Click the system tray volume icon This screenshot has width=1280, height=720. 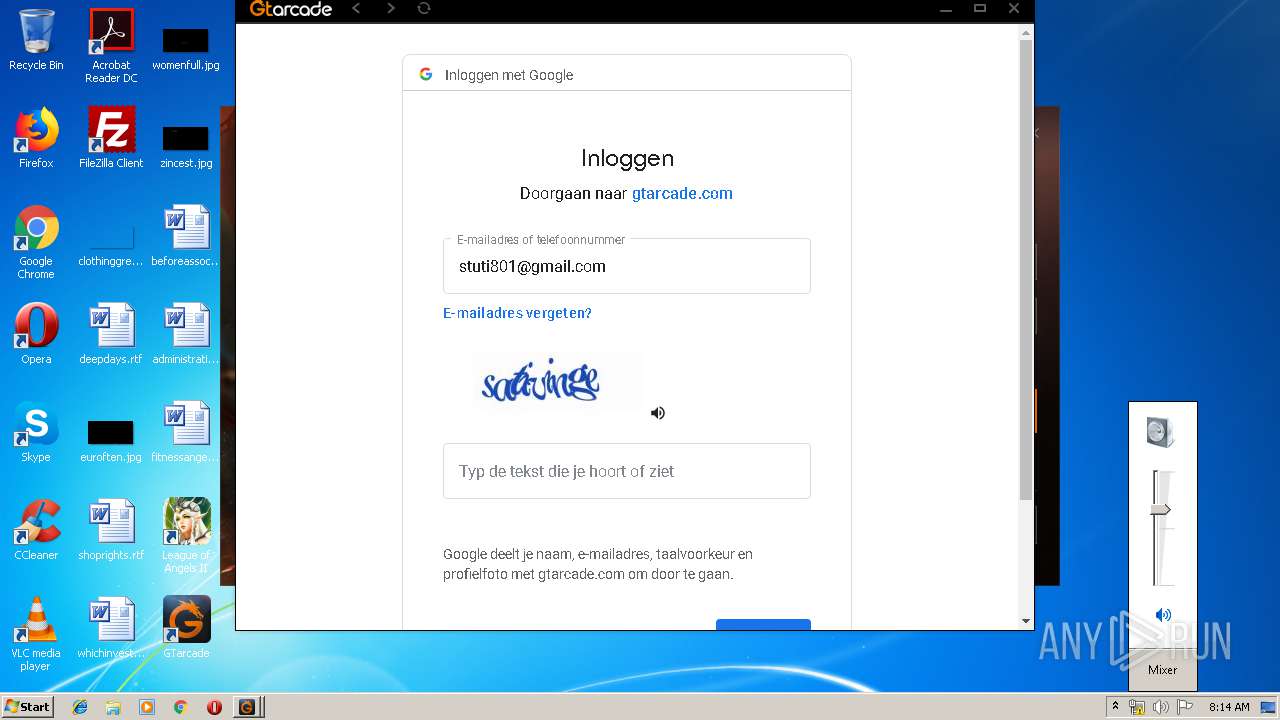(1161, 707)
